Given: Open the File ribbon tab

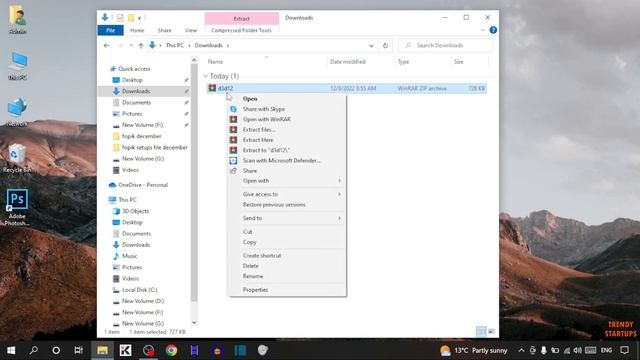Looking at the screenshot, I should tap(110, 30).
